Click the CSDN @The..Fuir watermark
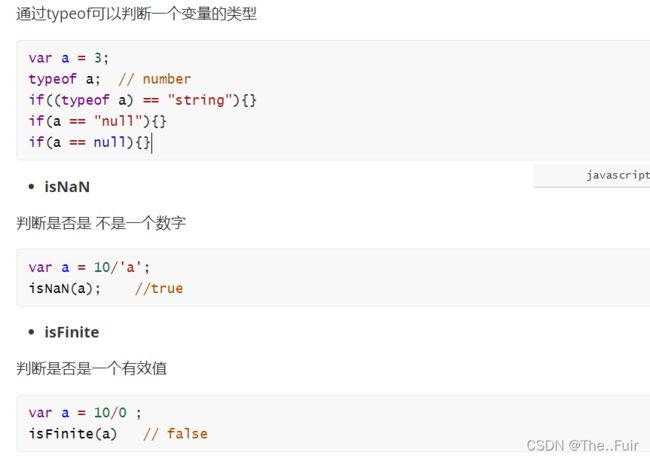Viewport: 650px width, 458px height. [x=582, y=446]
